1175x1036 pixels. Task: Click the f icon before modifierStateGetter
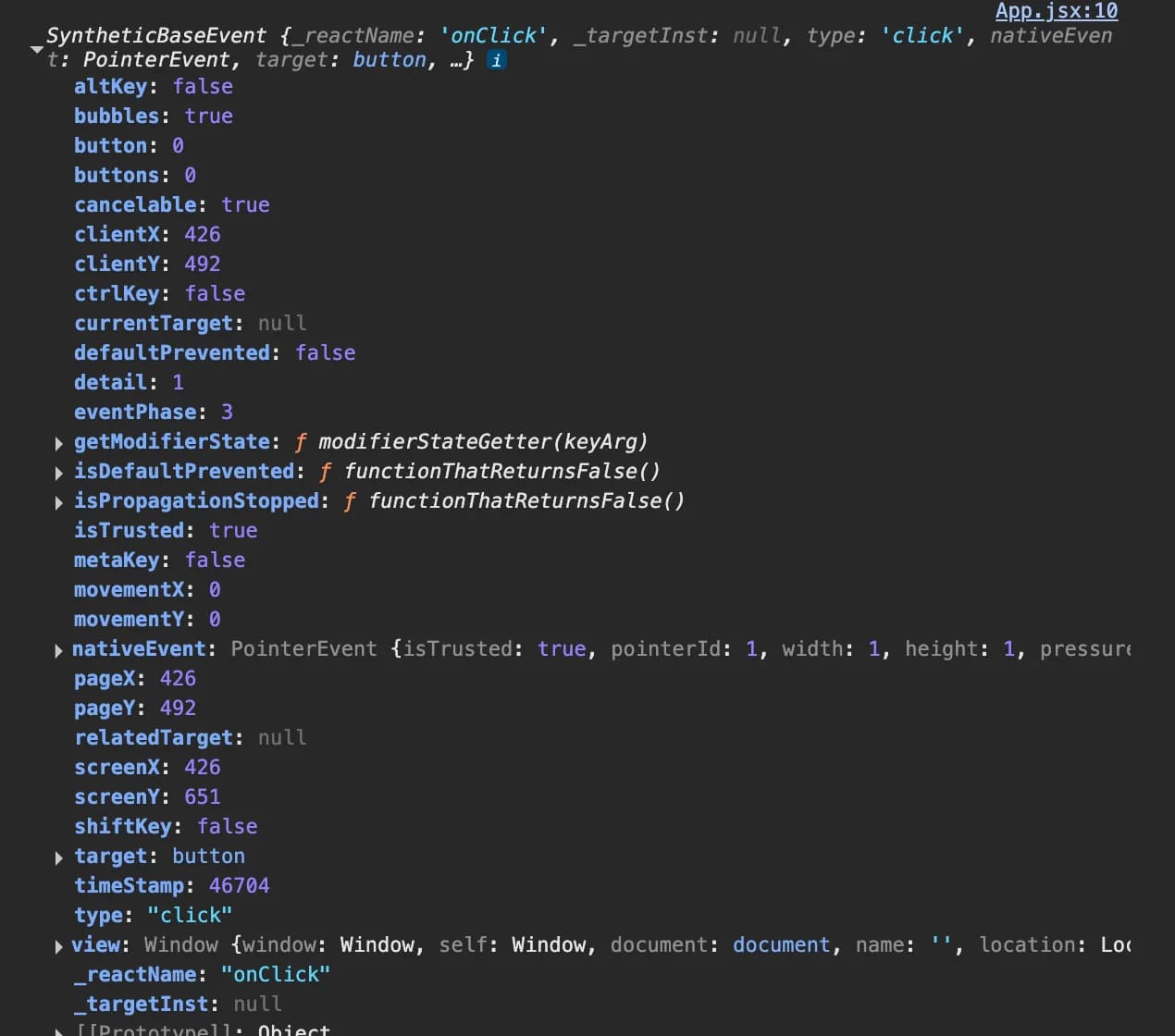301,442
